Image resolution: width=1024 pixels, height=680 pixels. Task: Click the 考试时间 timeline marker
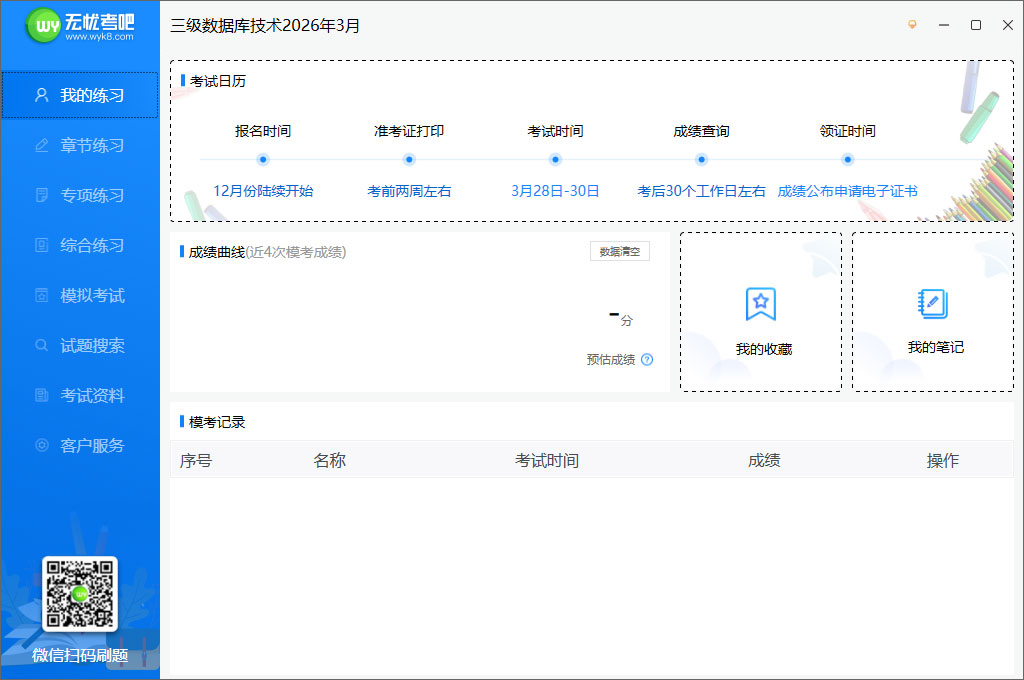coord(555,158)
